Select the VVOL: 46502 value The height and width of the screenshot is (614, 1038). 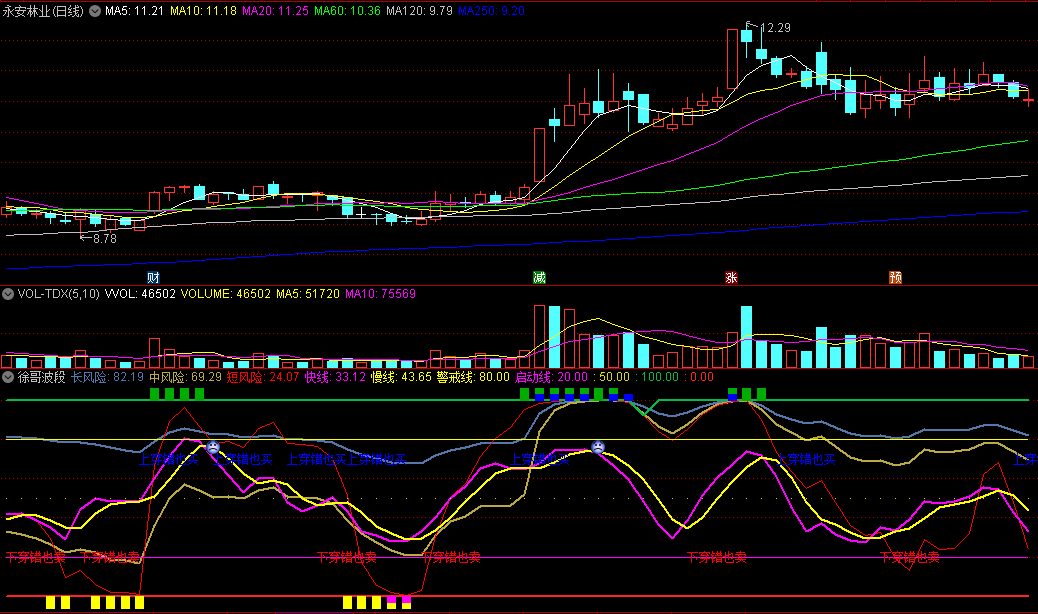coord(140,294)
